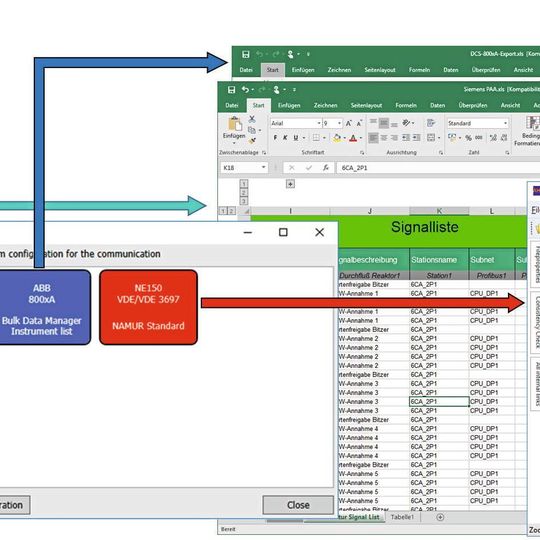Select outline level 2 for rows
Screen dimensions: 540x540
click(x=243, y=193)
